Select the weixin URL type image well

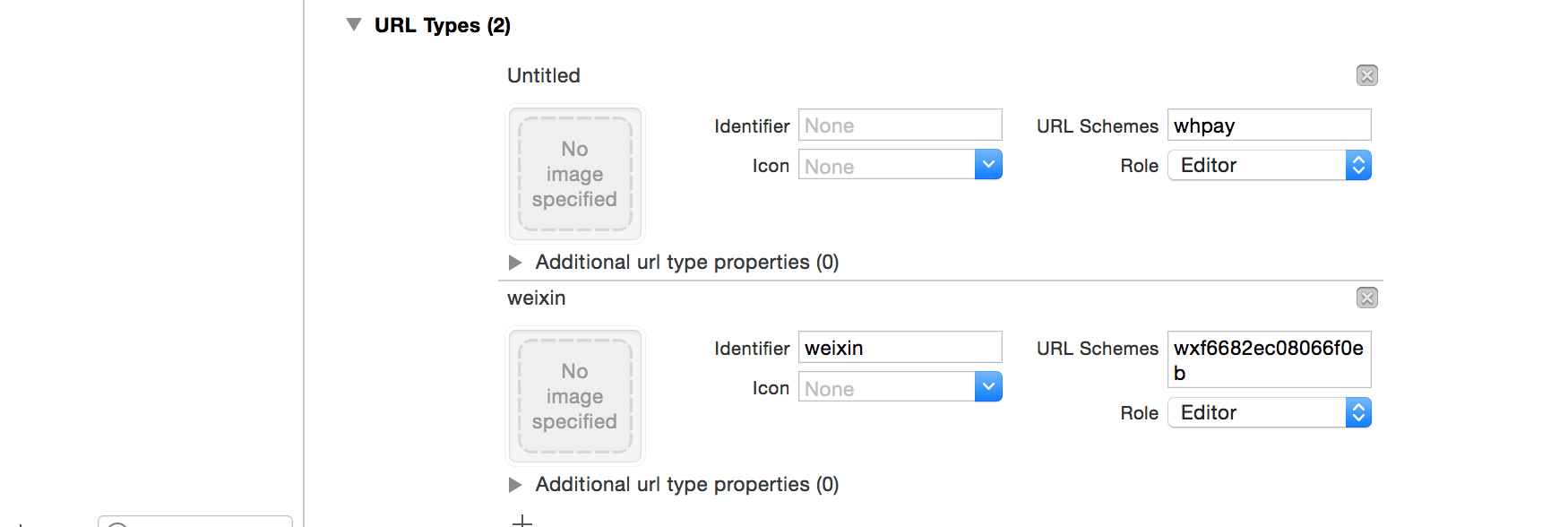click(x=575, y=396)
